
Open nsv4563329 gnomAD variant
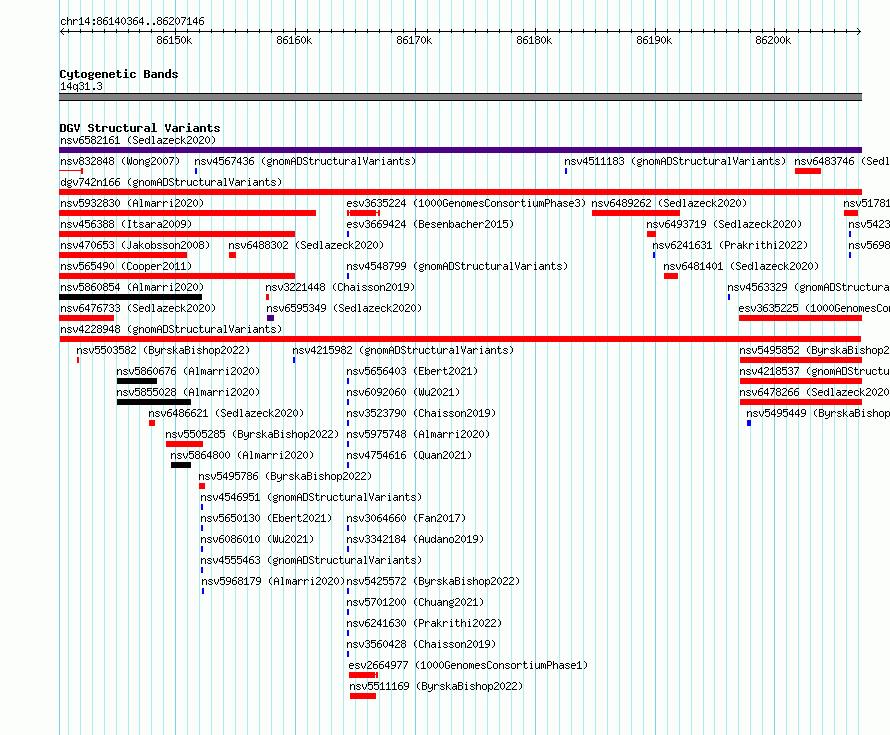point(809,287)
